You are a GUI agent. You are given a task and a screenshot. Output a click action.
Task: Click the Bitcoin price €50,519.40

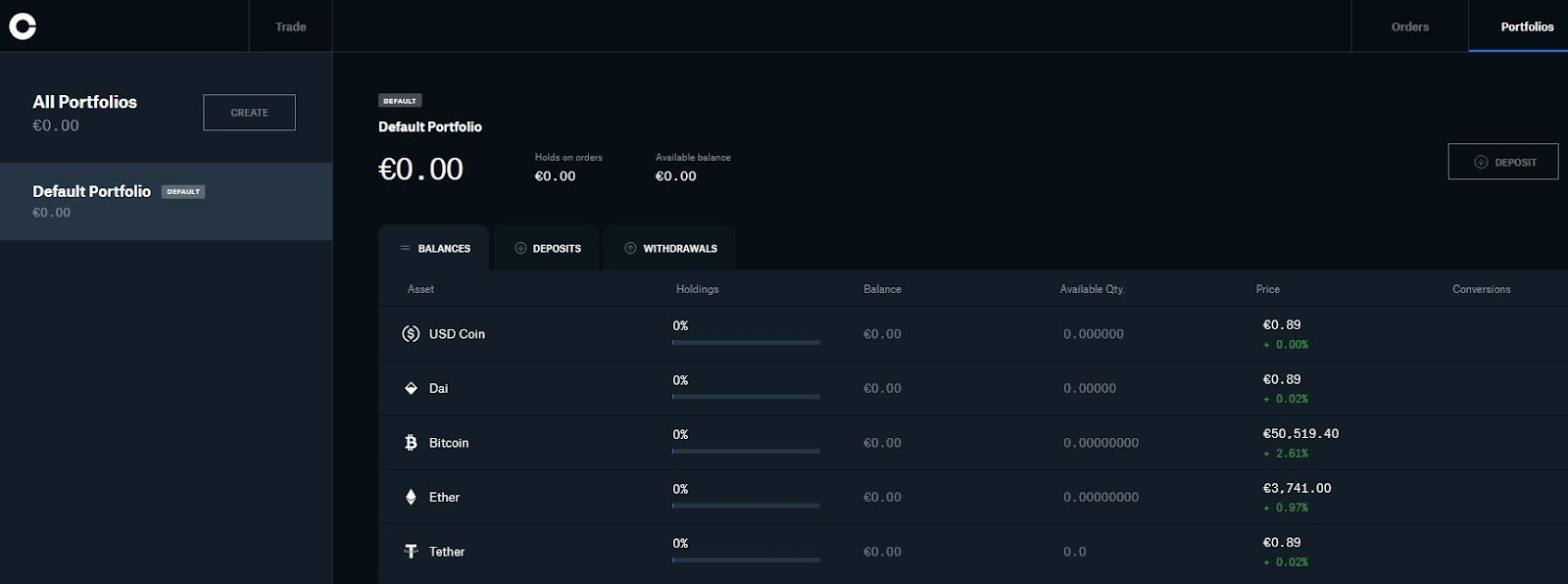(1300, 433)
